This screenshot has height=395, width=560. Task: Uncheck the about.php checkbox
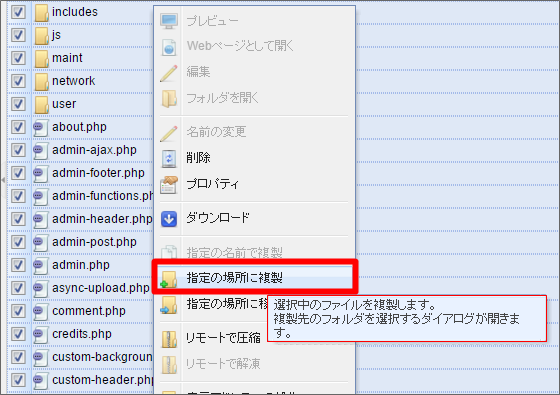pyautogui.click(x=18, y=127)
